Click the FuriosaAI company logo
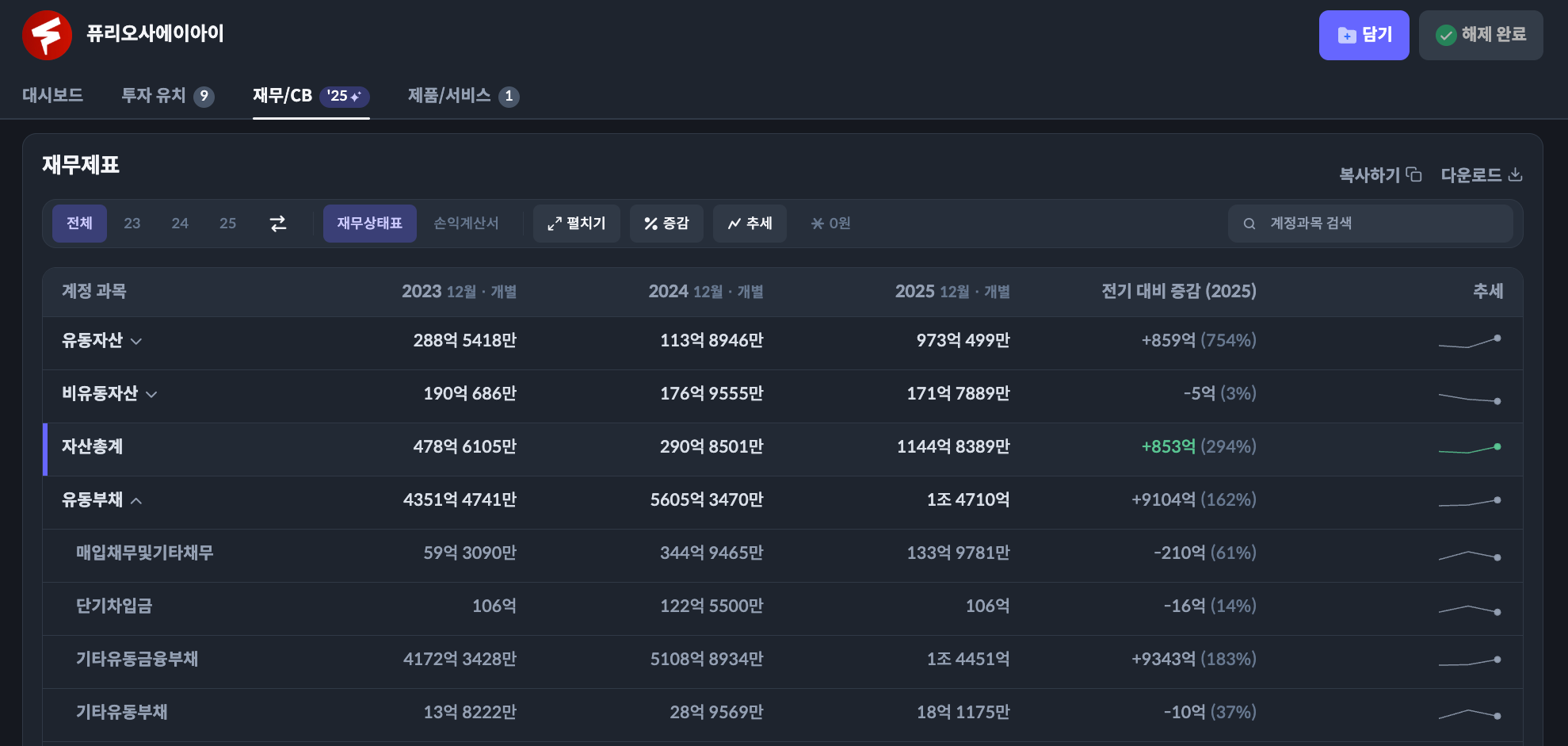 tap(47, 35)
